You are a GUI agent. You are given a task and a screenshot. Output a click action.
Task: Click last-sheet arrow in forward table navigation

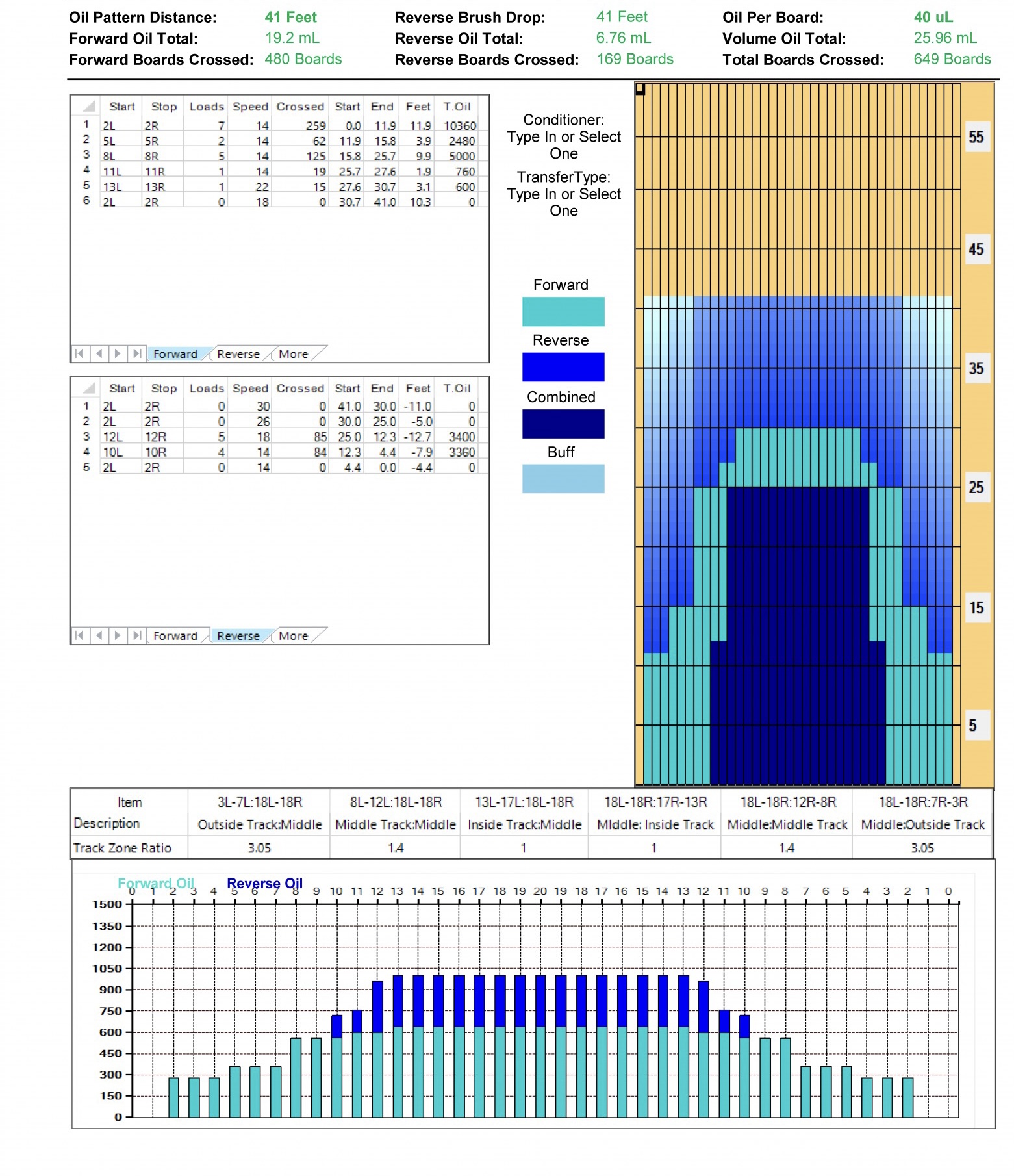136,353
